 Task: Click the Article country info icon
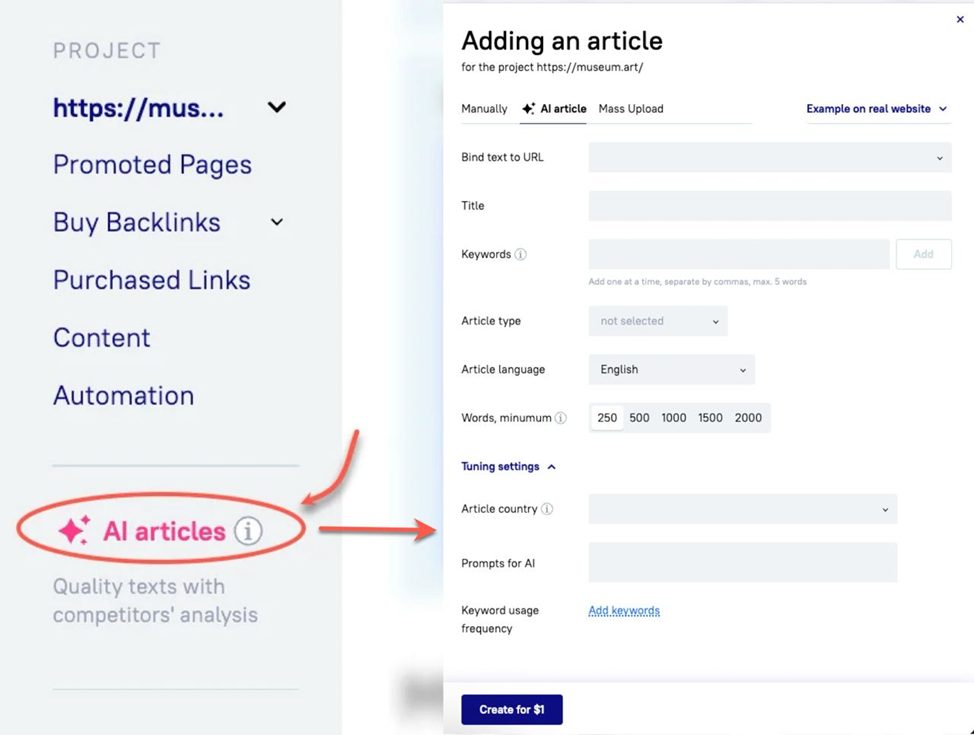pos(547,509)
